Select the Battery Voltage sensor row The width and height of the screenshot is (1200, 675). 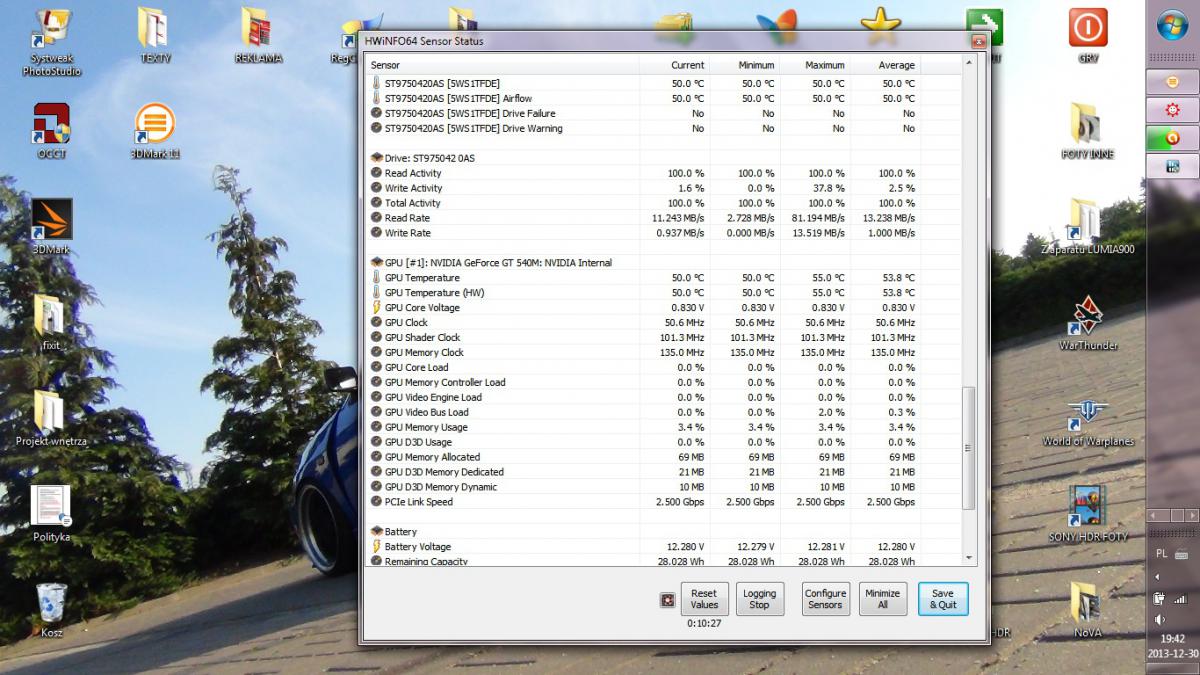pos(665,547)
